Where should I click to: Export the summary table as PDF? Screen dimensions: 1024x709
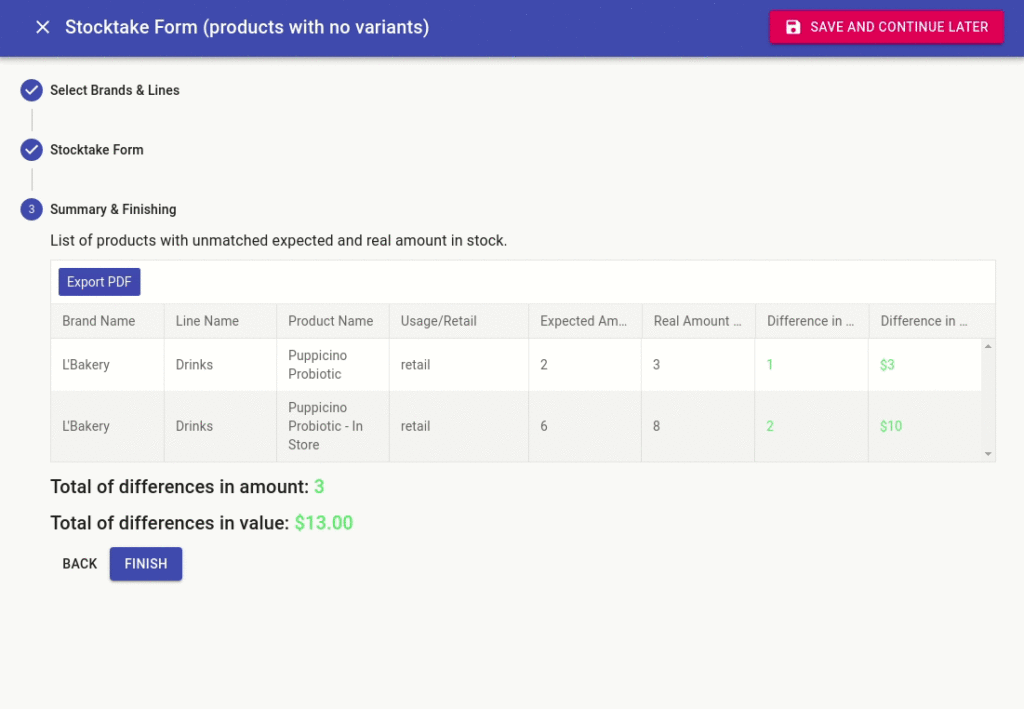(99, 282)
